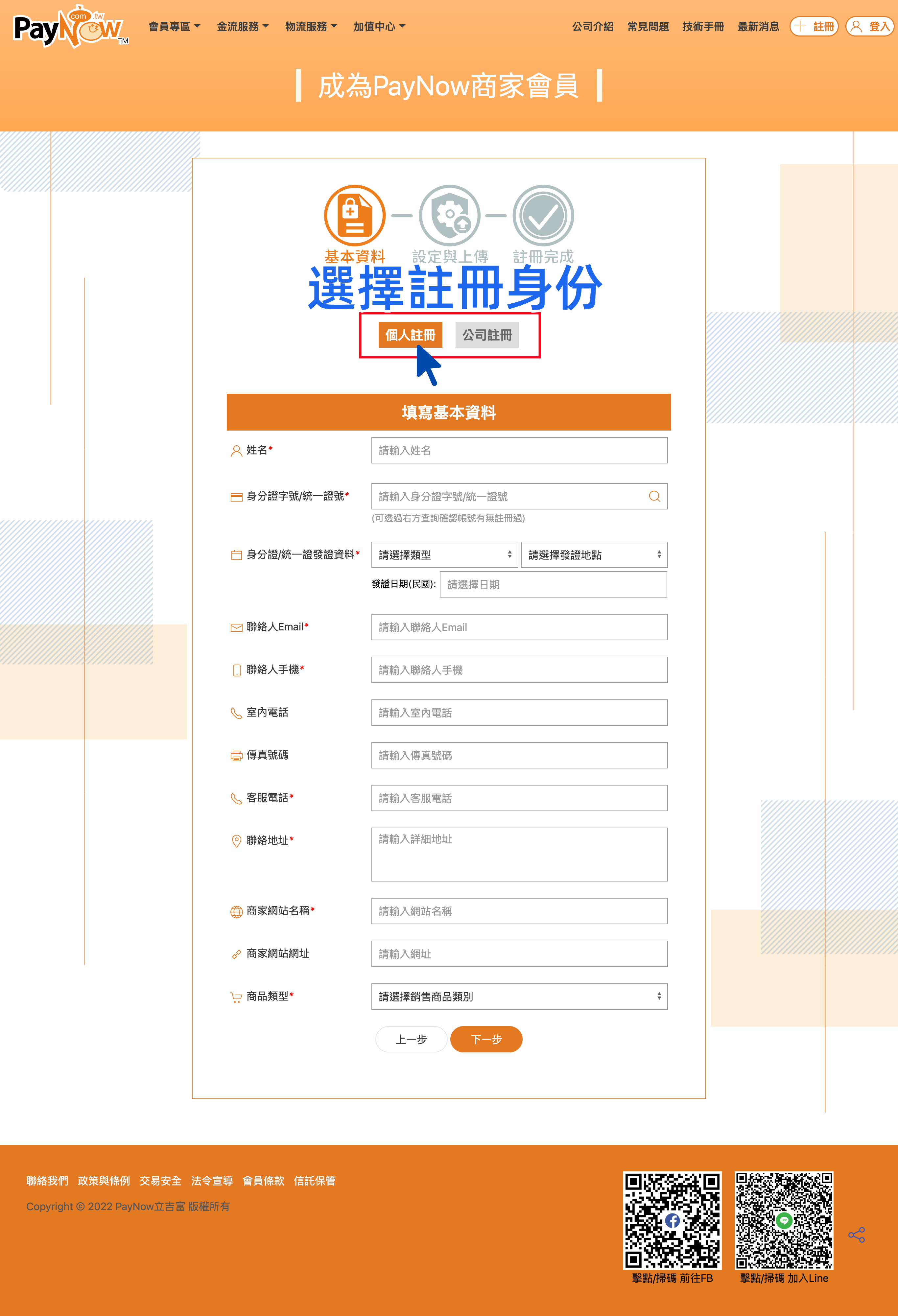Click the 註冊完成 checkmark step icon
Viewport: 898px width, 1316px height.
[543, 215]
